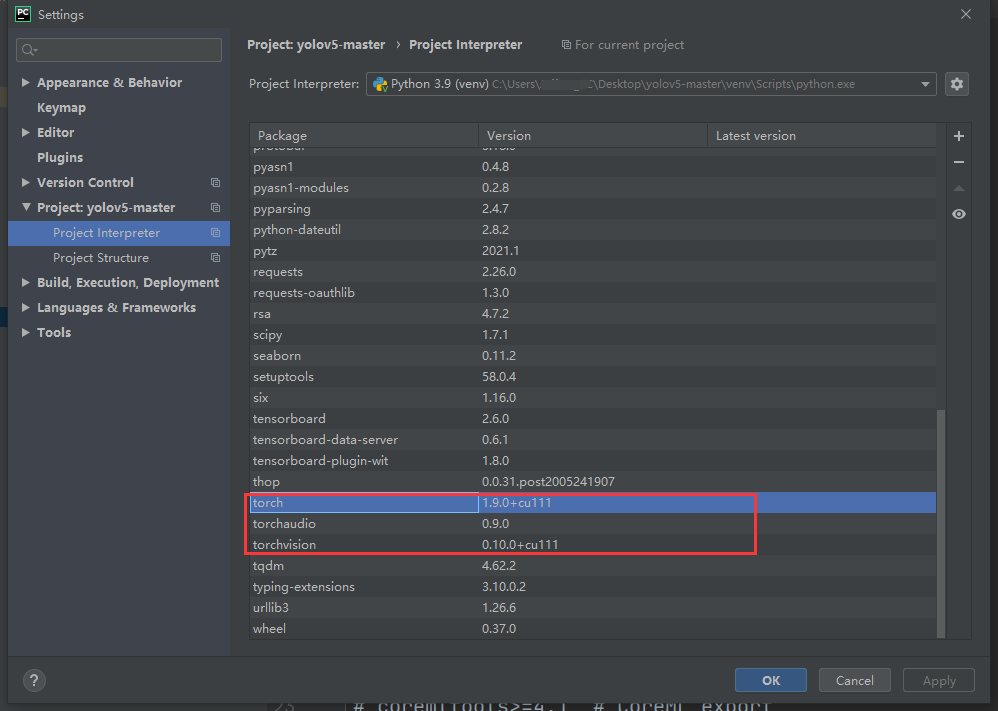Select the tensorboard package row

[x=593, y=419]
